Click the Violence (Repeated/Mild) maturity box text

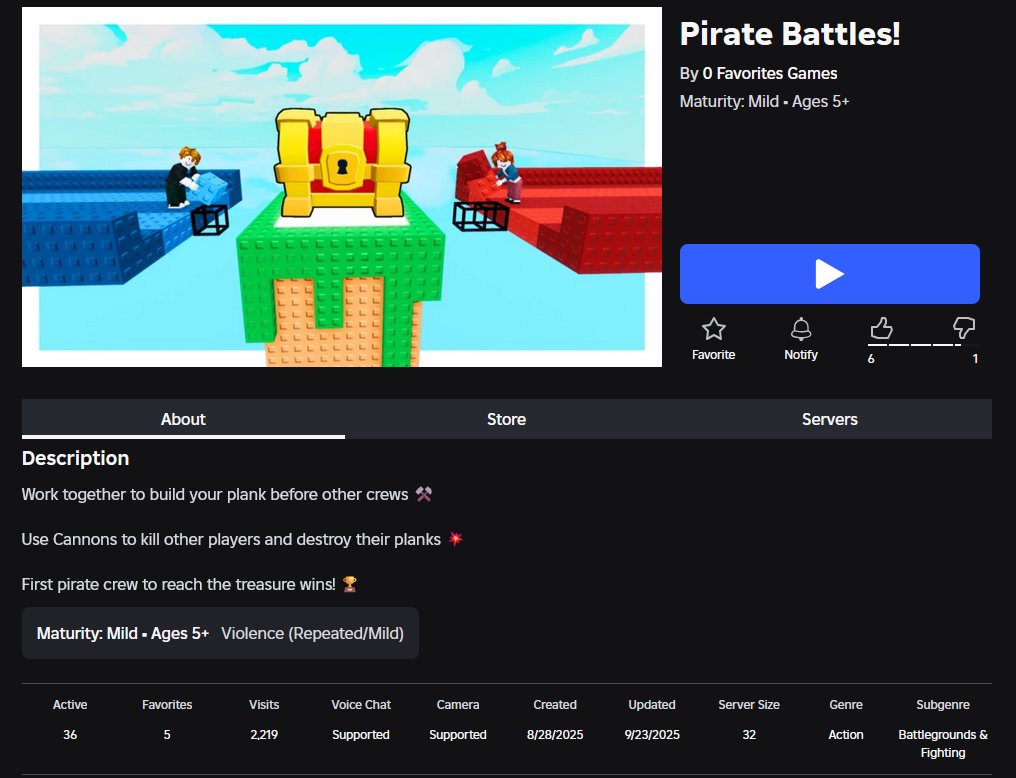coord(312,633)
